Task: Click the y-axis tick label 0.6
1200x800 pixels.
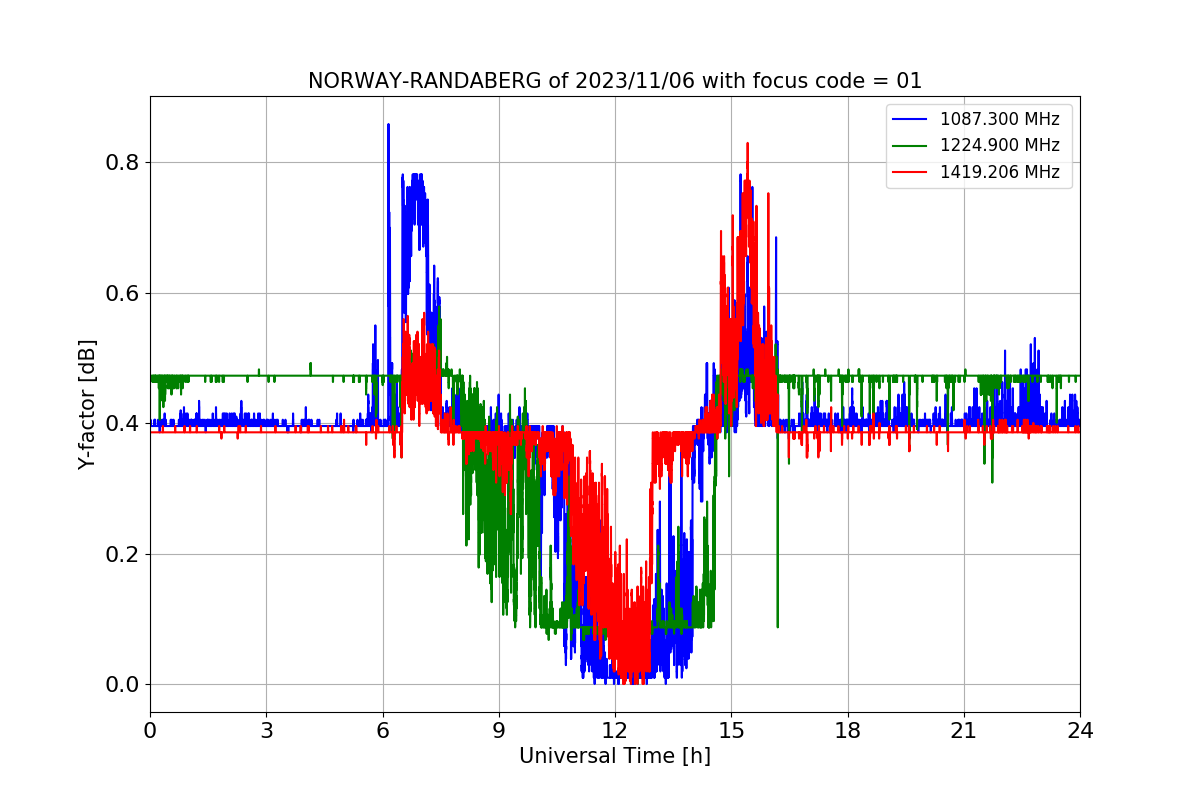Action: pyautogui.click(x=123, y=293)
